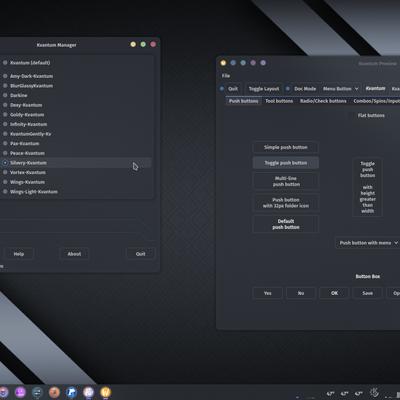Open the File menu in preview window
Screen dimensions: 400x400
226,76
